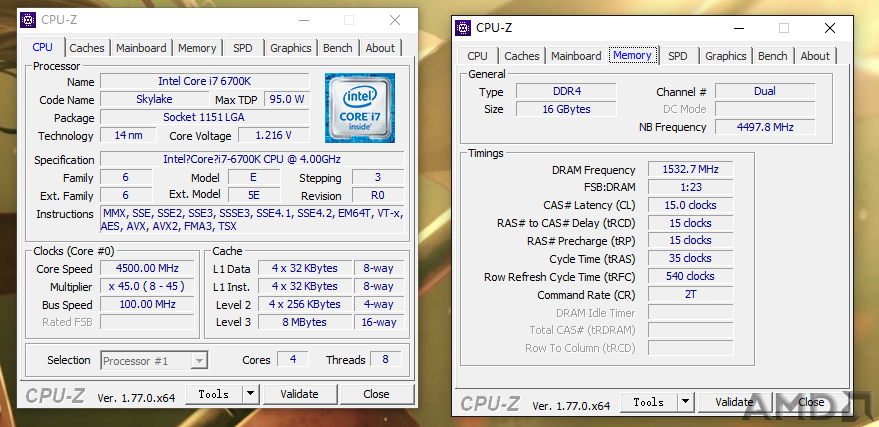Open Mainboard tab in right CPU-Z window
879x427 pixels.
[x=576, y=56]
